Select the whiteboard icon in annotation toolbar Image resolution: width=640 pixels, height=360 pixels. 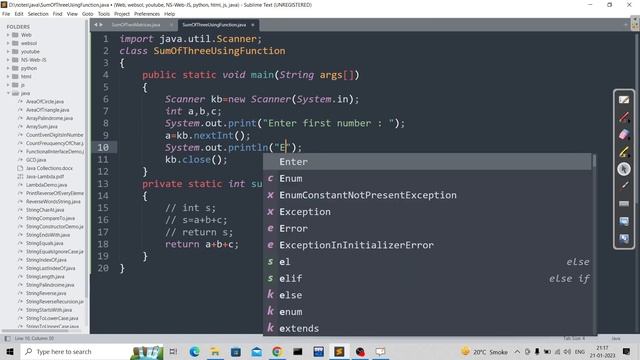tap(624, 100)
